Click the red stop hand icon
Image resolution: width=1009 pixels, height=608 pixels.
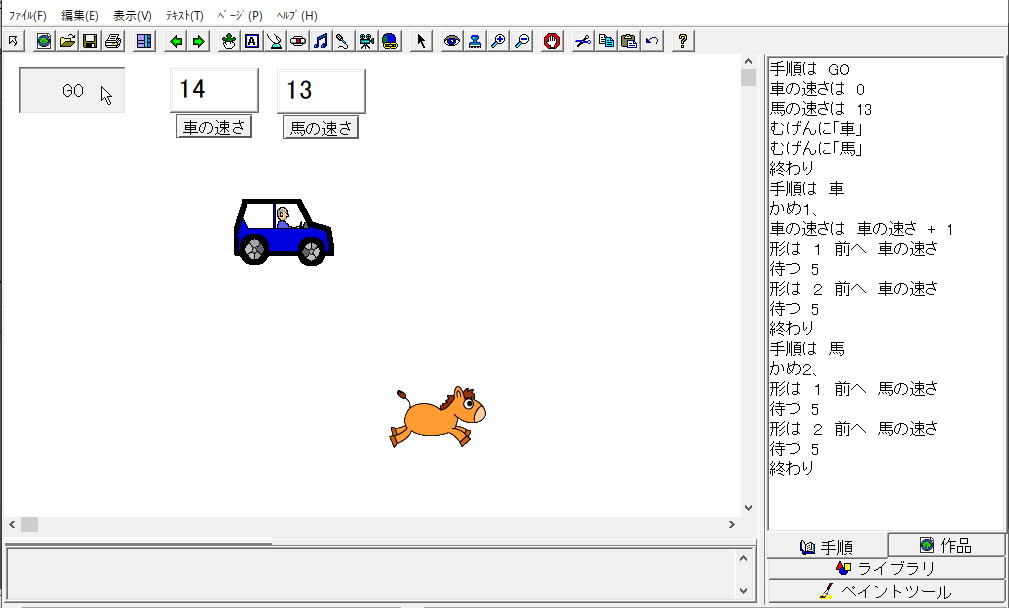(552, 41)
